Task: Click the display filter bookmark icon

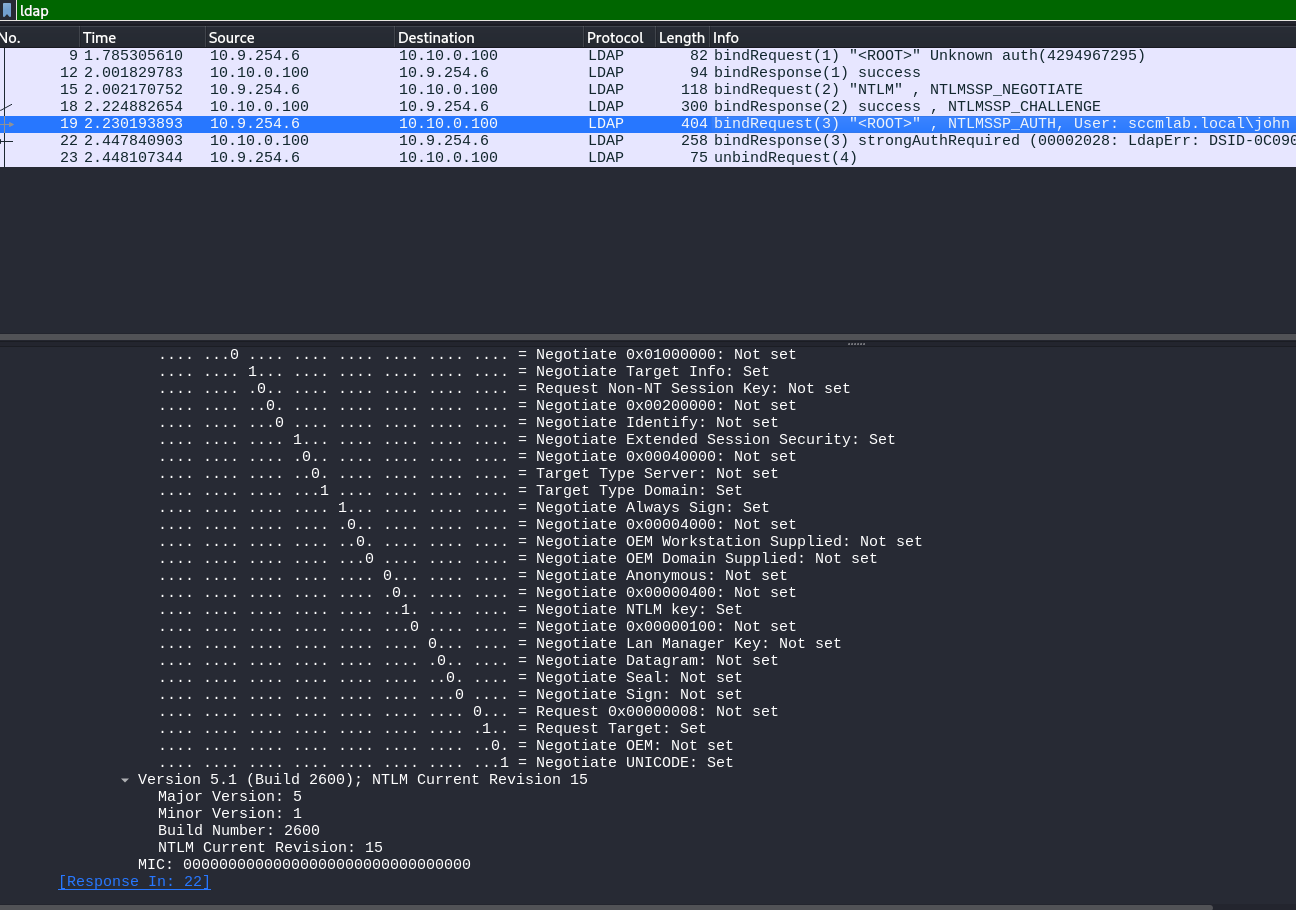Action: pos(8,11)
